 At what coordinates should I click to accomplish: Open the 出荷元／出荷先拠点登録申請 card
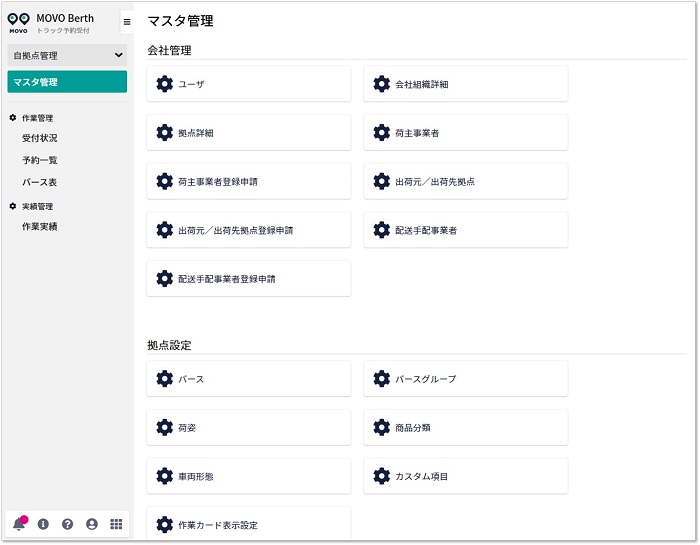pos(249,230)
